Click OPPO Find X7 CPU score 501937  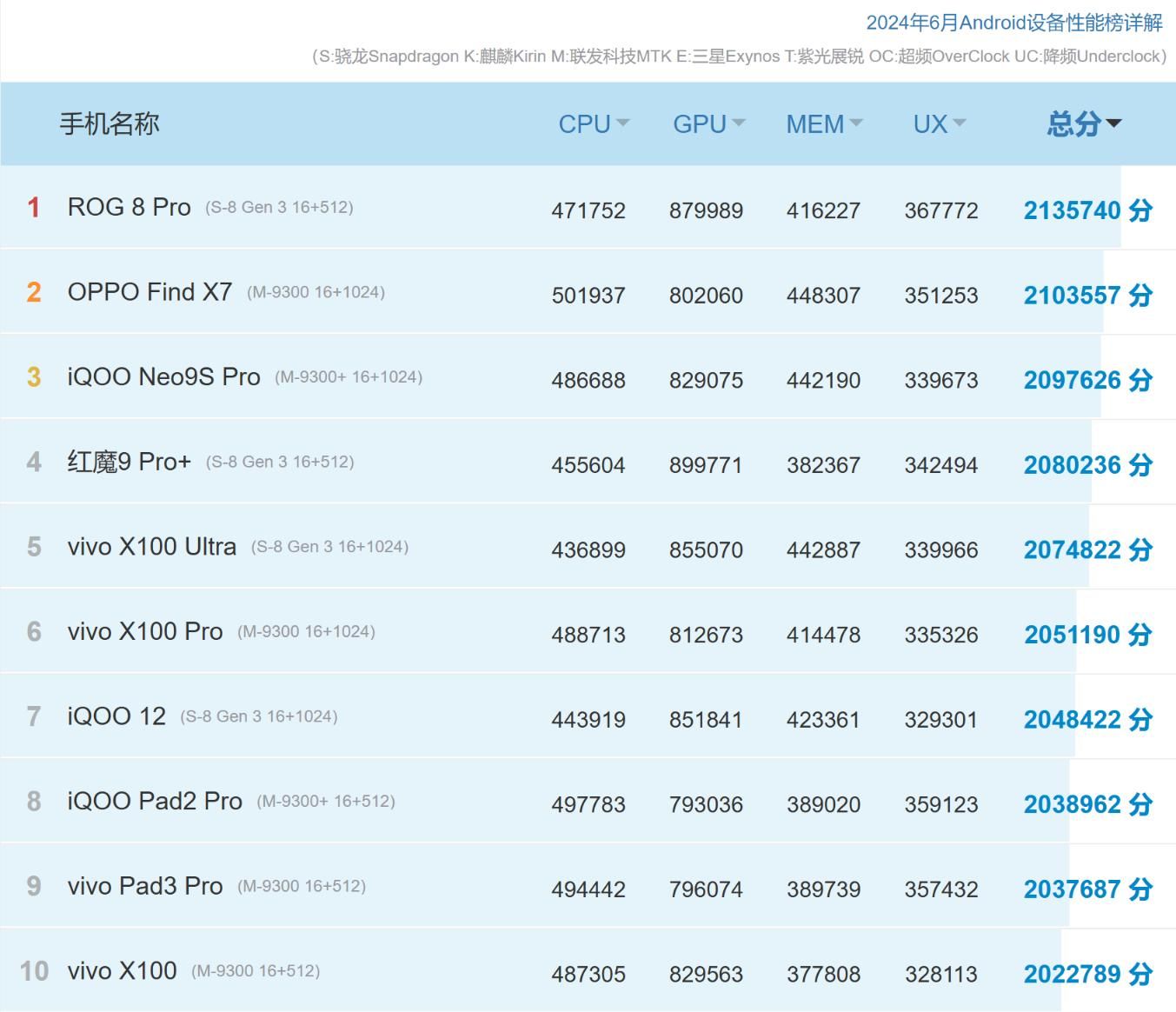(588, 296)
